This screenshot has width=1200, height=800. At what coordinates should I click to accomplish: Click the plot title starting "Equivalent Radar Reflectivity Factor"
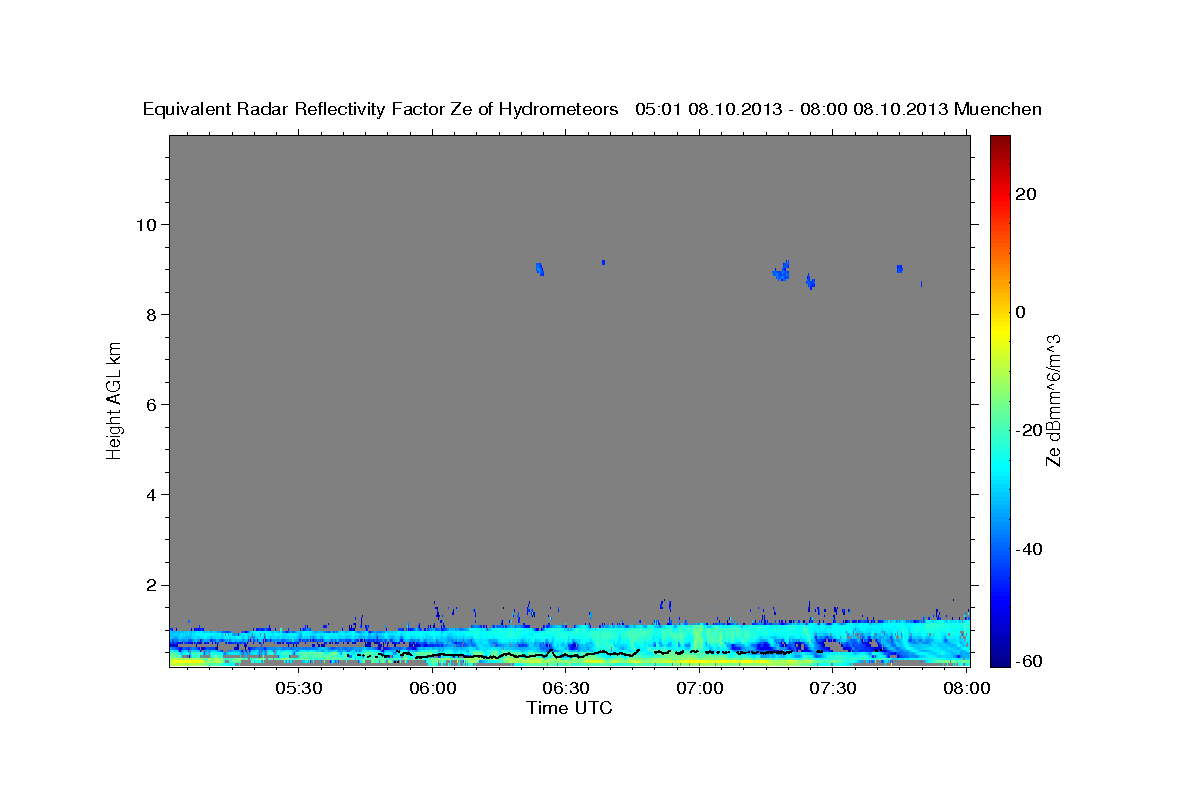click(x=592, y=109)
